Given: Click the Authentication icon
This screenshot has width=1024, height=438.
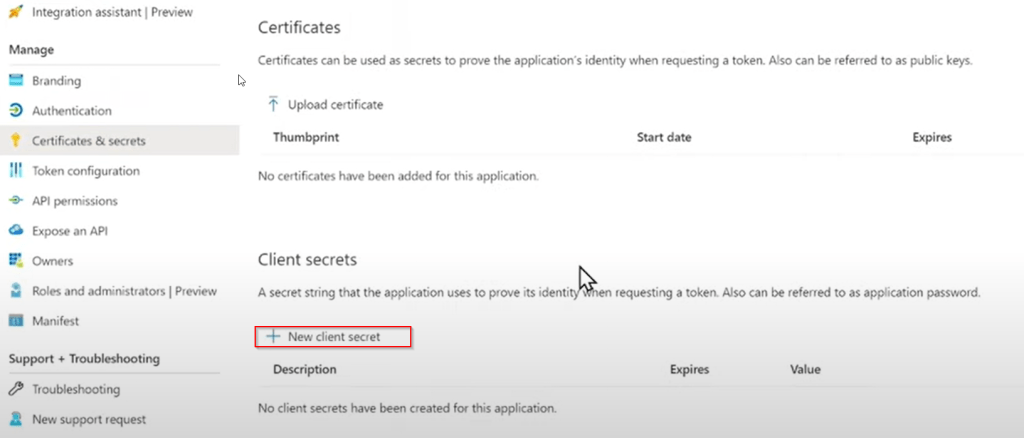Looking at the screenshot, I should pyautogui.click(x=16, y=111).
